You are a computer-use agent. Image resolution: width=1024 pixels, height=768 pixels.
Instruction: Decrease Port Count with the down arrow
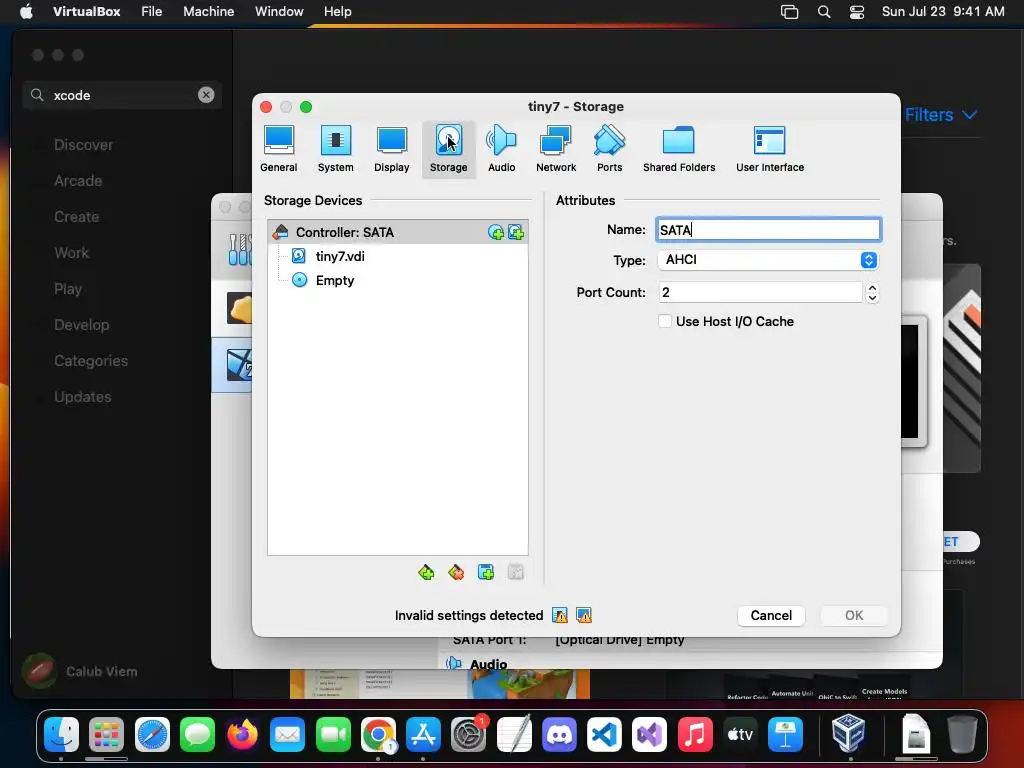coord(872,298)
